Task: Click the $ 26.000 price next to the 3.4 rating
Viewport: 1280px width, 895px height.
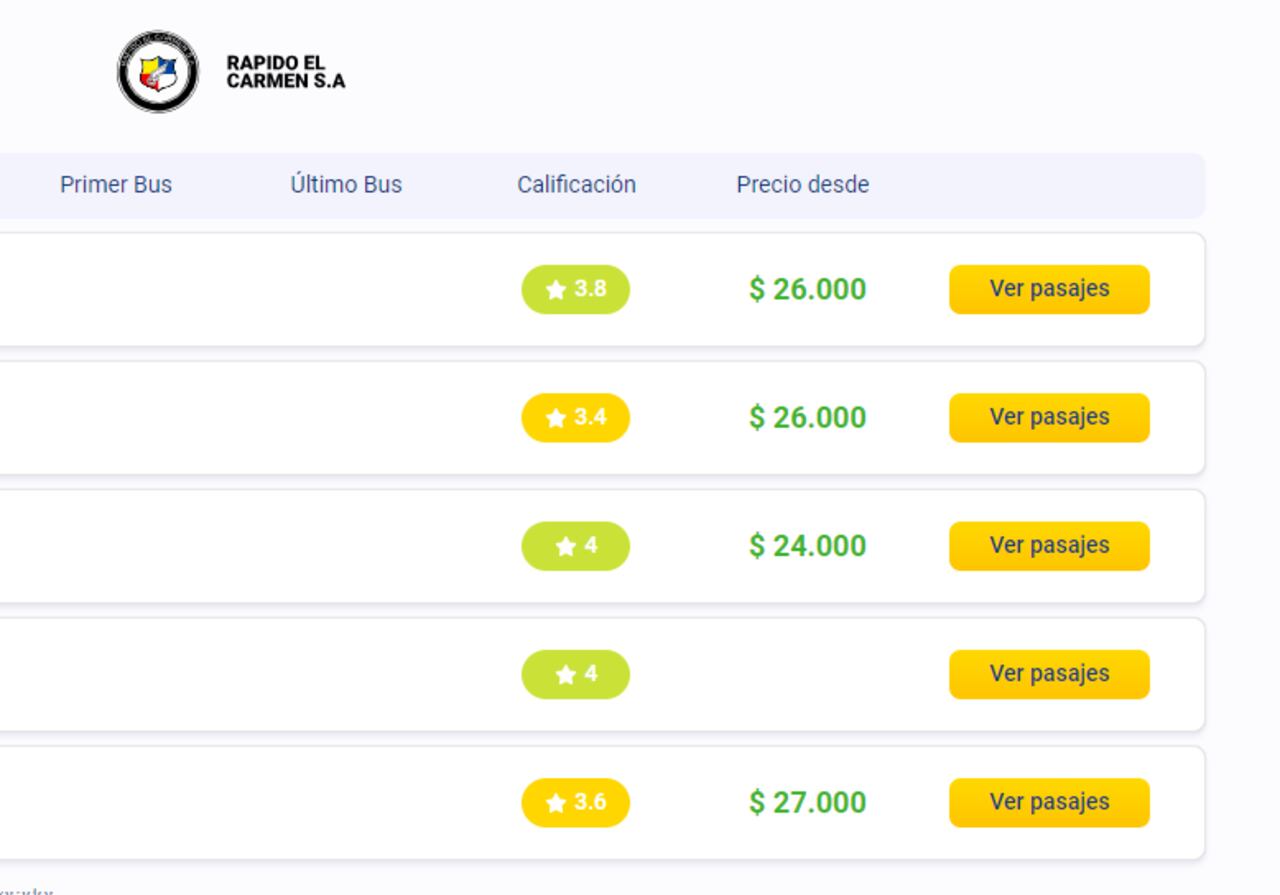Action: (x=807, y=417)
